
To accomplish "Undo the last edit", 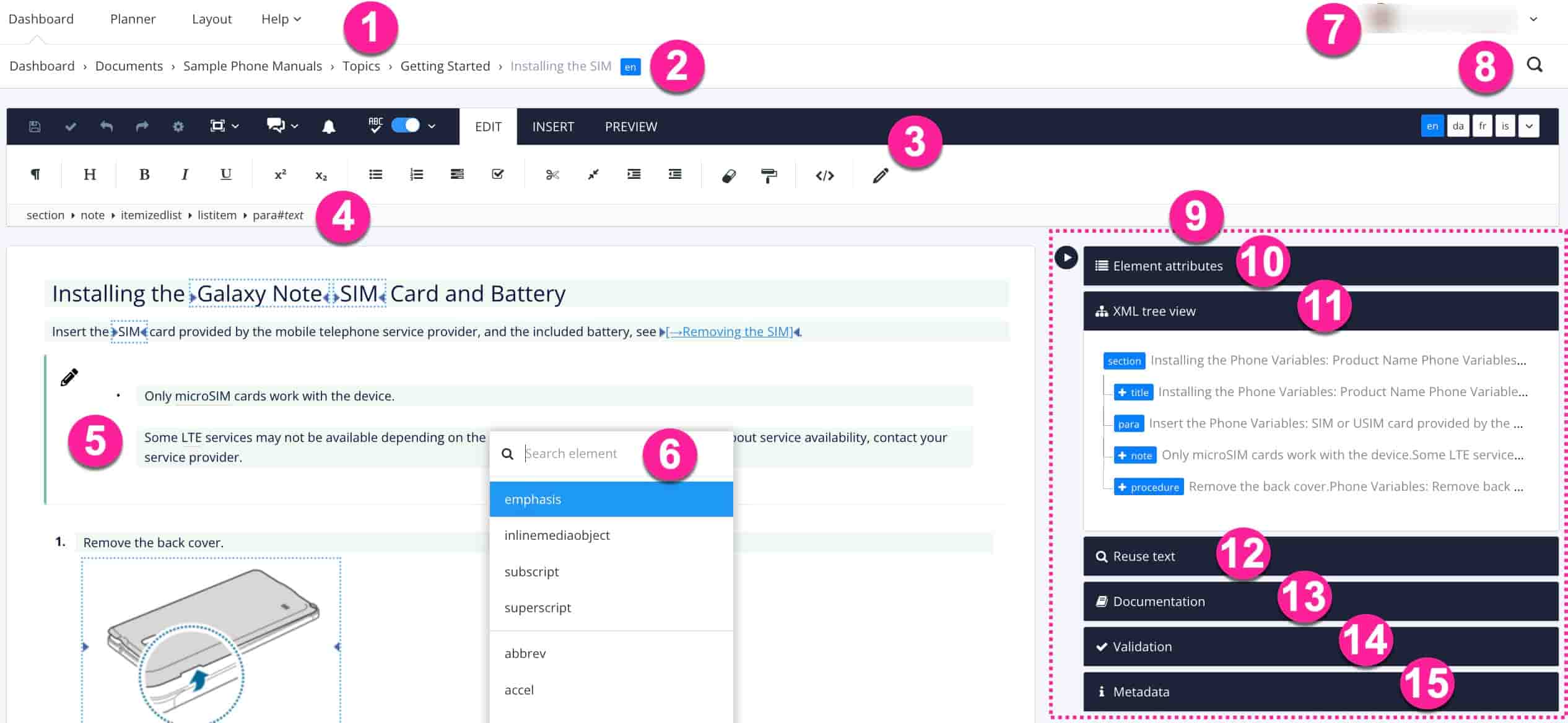I will (106, 126).
